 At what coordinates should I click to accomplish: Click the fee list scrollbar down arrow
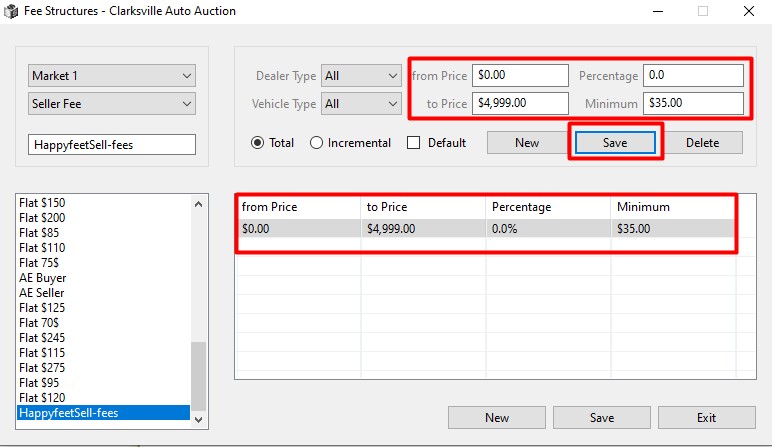point(198,420)
